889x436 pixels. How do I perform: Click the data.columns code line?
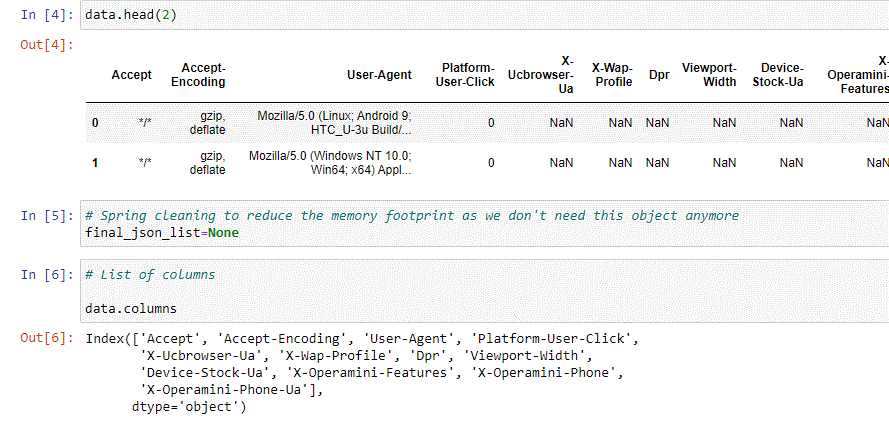[131, 309]
